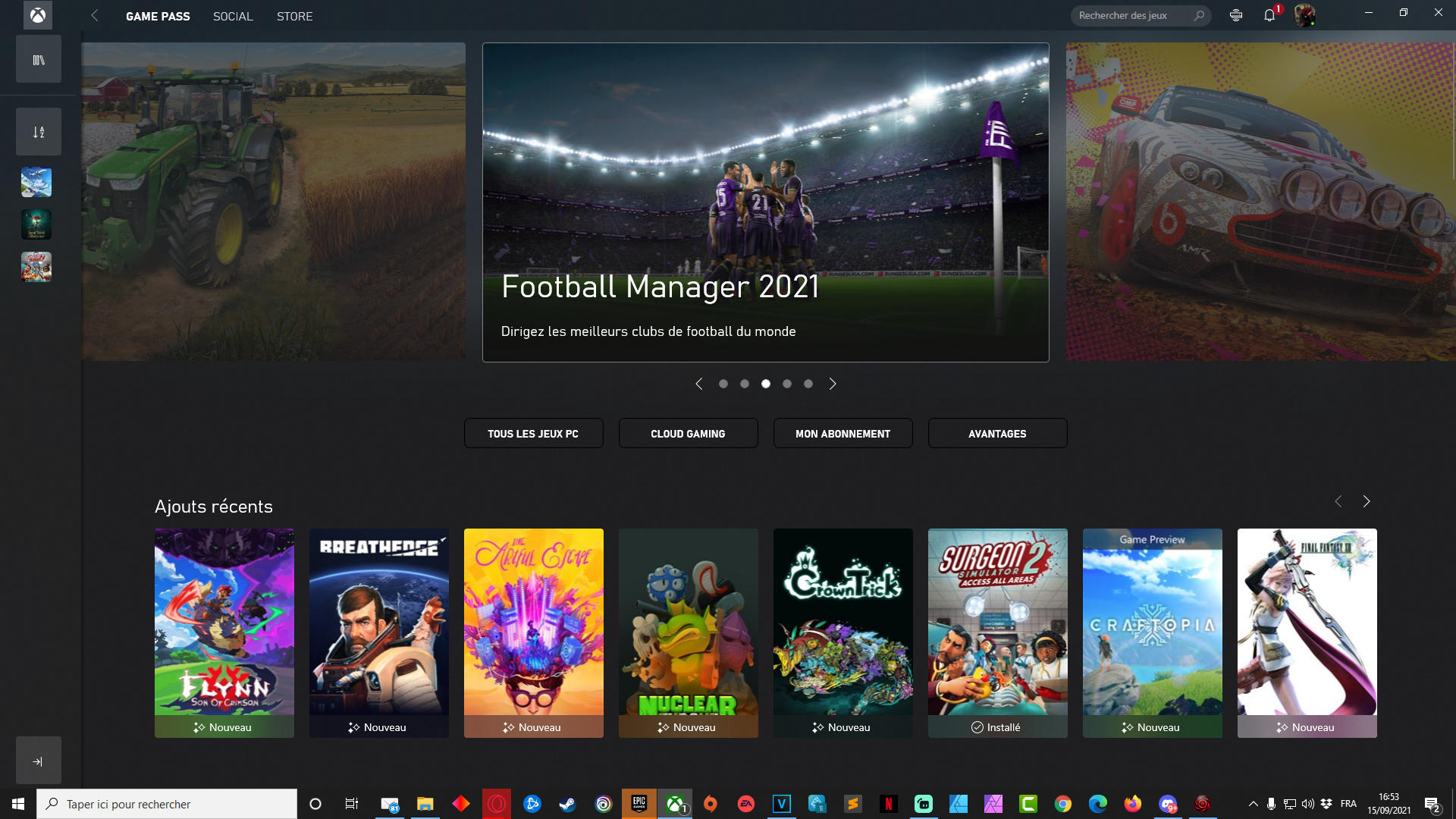1456x819 pixels.
Task: Expand the sidebar with bottom arrow button
Action: 39,761
